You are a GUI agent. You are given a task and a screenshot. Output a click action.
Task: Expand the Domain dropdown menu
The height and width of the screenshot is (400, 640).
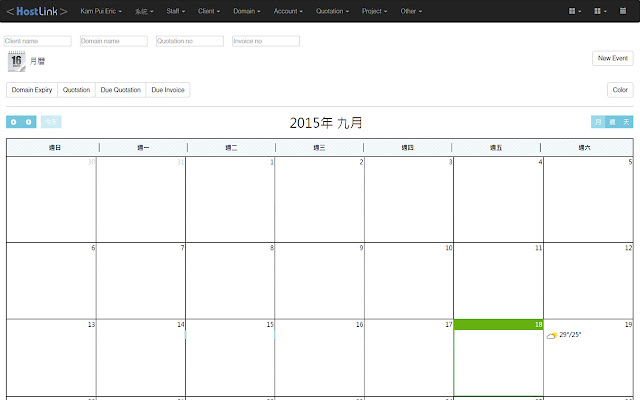pos(246,11)
